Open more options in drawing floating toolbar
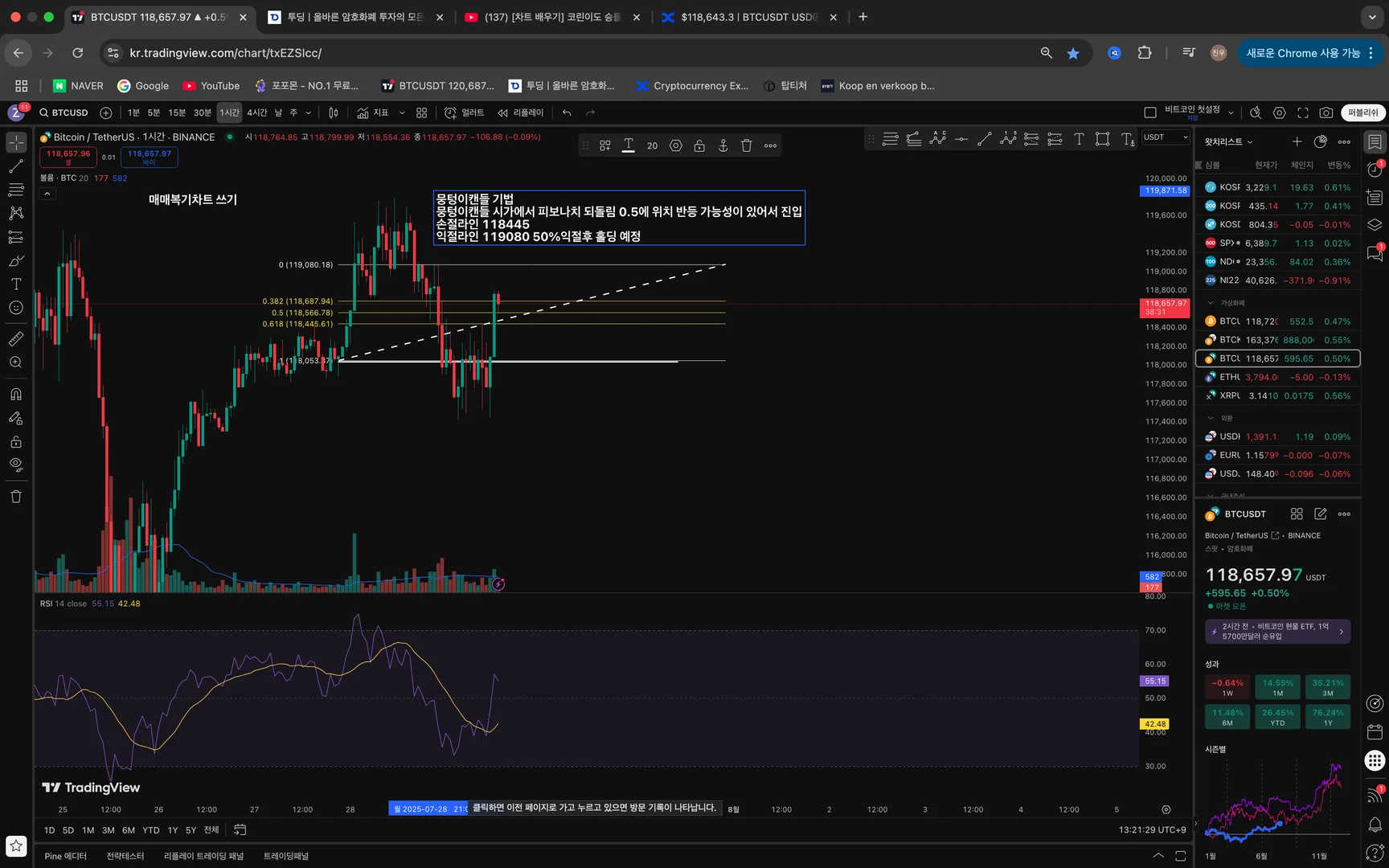The image size is (1389, 868). click(771, 145)
